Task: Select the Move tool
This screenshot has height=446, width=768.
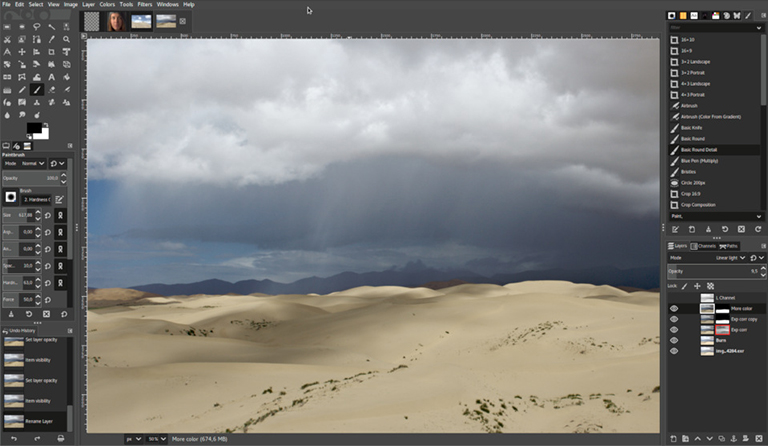Action: (x=22, y=52)
